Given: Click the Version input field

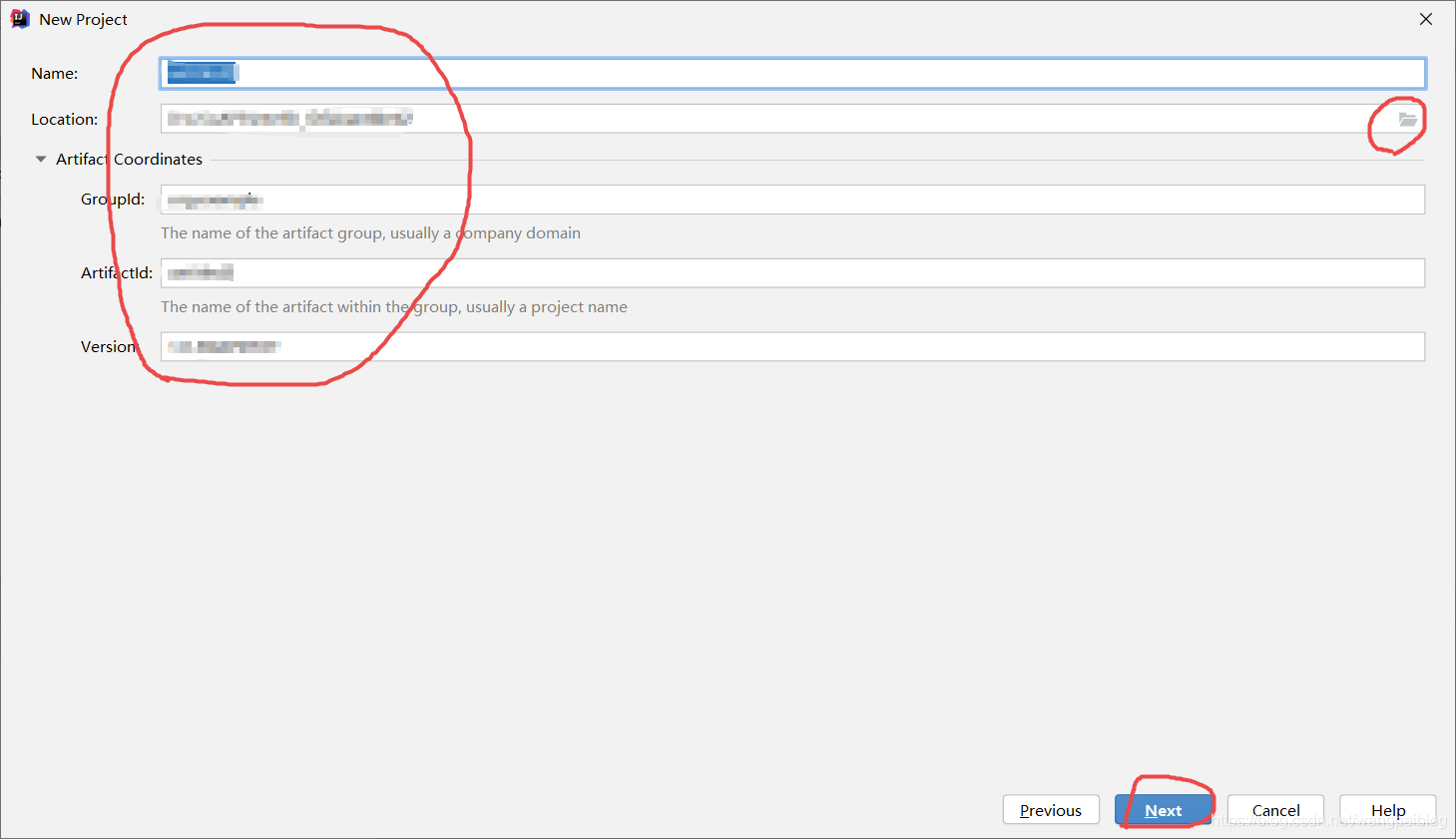Looking at the screenshot, I should [792, 347].
